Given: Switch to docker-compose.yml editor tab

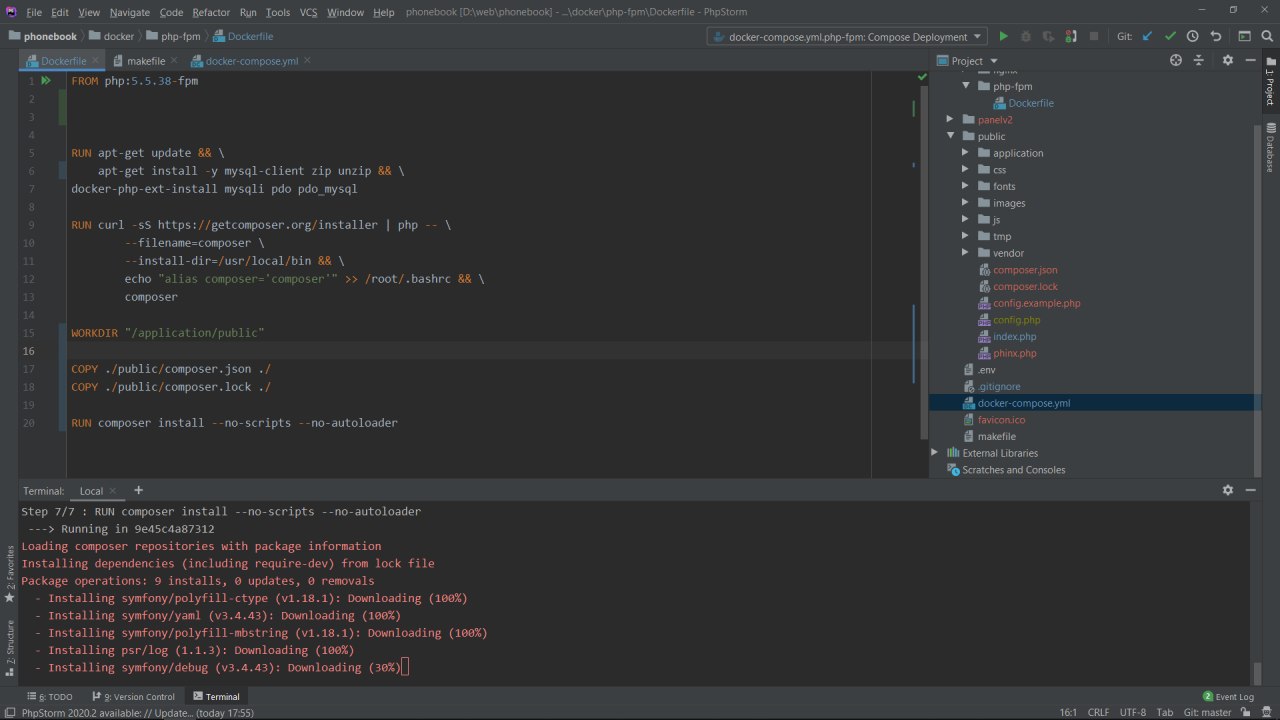Looking at the screenshot, I should (x=252, y=61).
